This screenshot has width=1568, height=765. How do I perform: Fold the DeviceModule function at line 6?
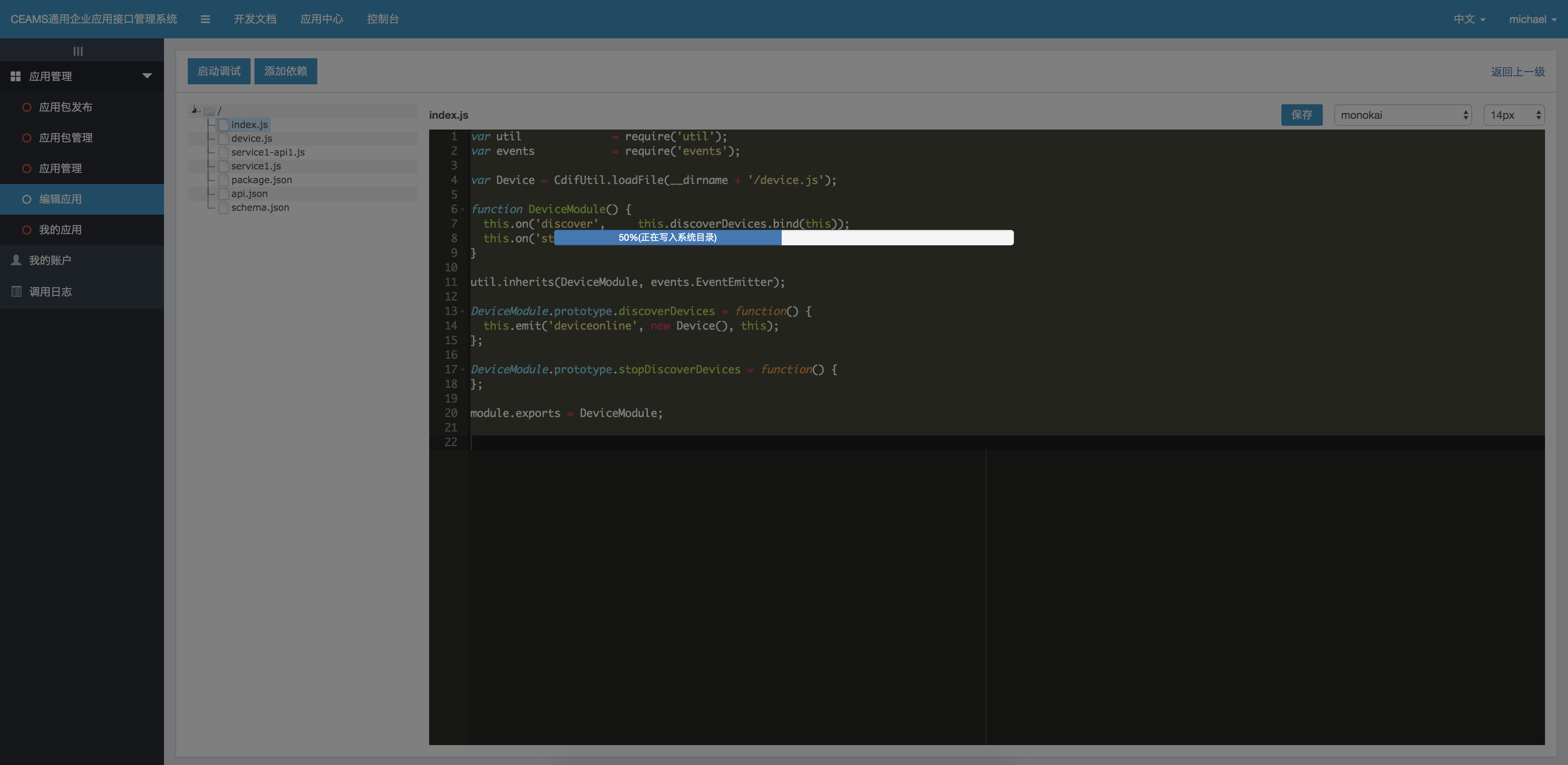463,209
